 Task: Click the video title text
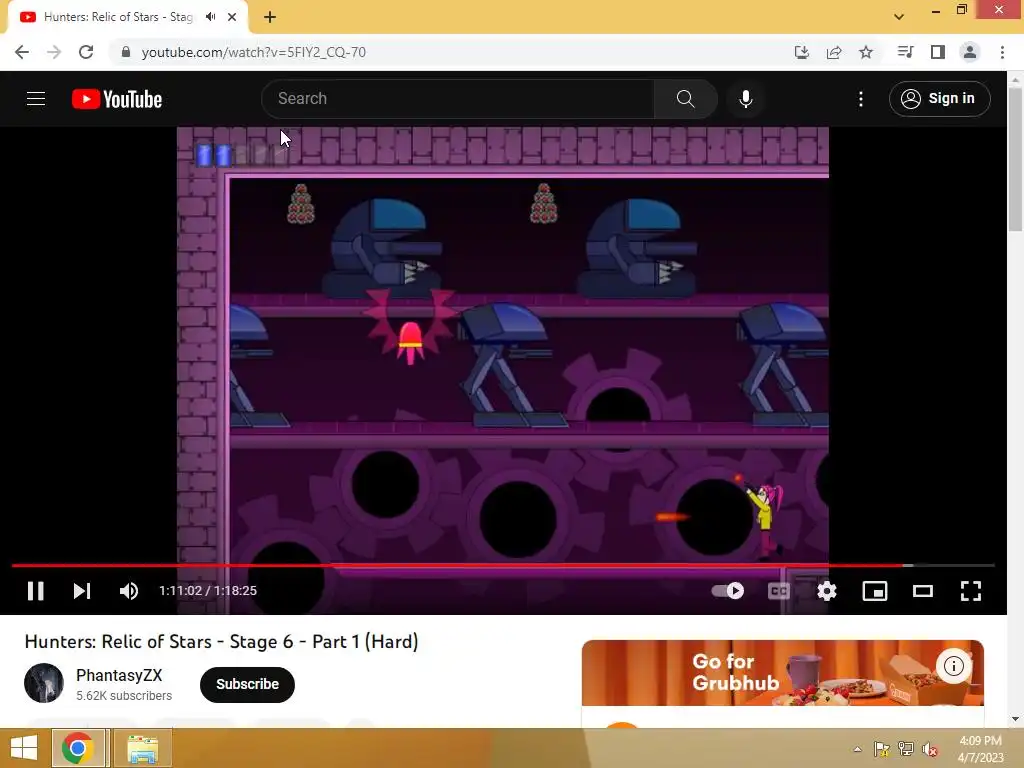tap(221, 642)
